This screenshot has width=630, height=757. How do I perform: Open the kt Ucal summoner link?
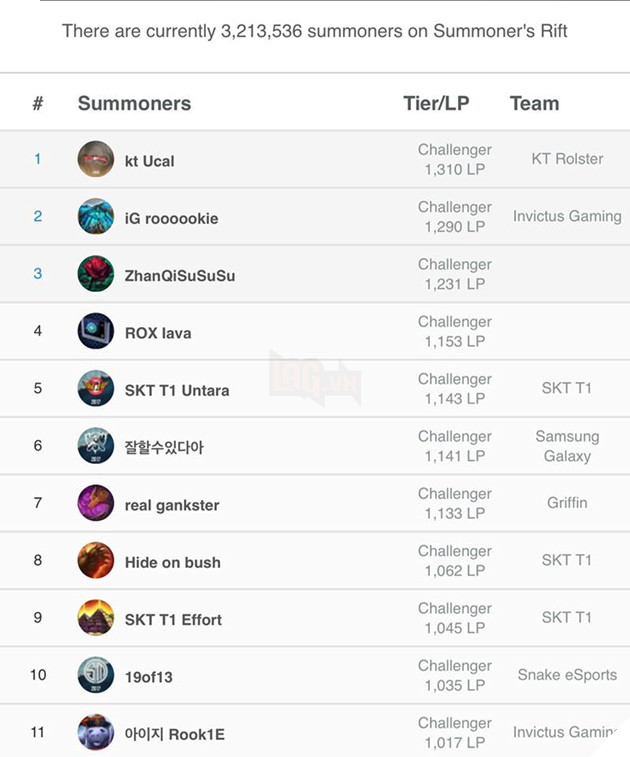coord(149,161)
